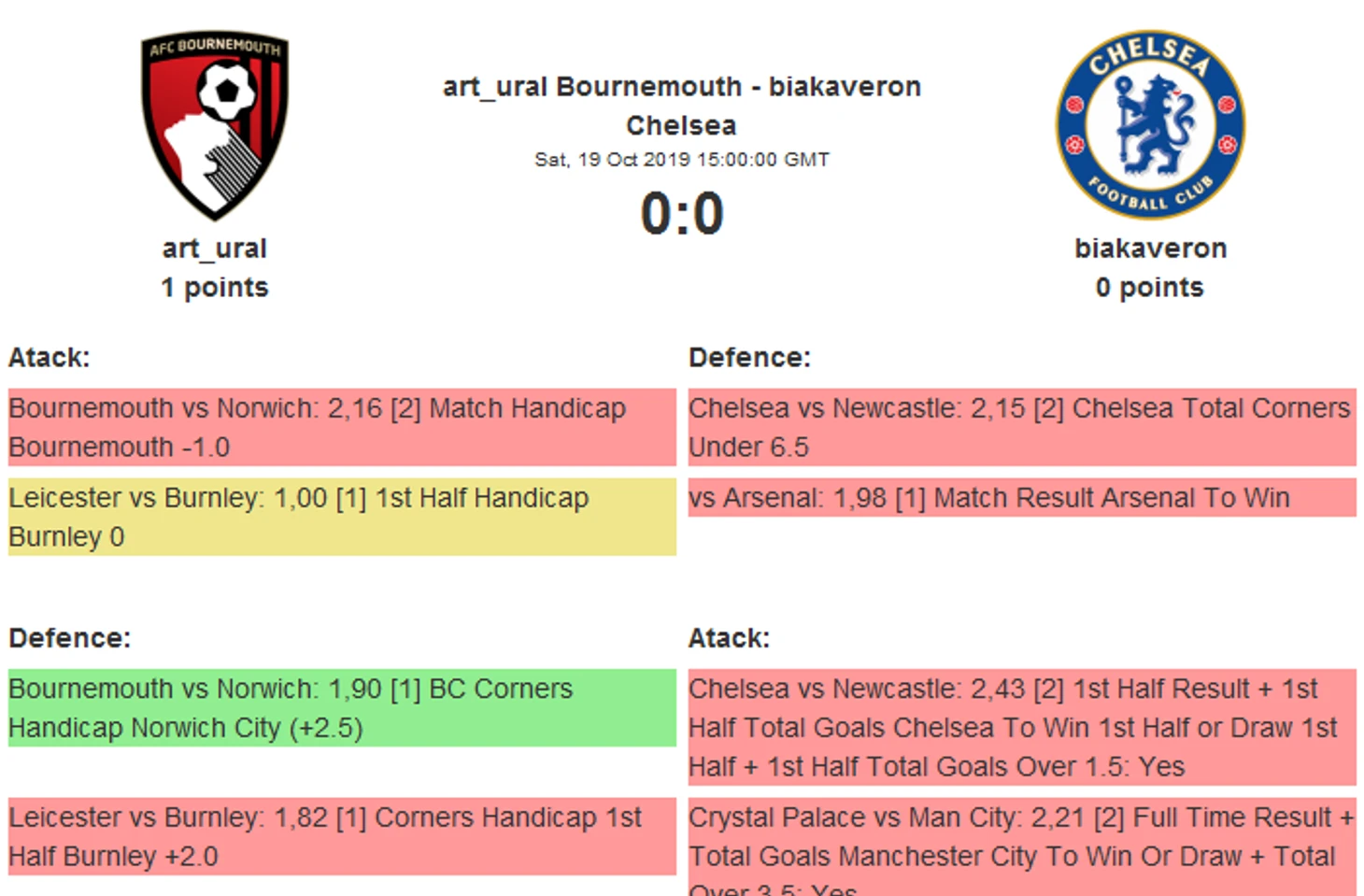Click the left Defence: section heading
This screenshot has height=896, width=1364.
tap(70, 638)
